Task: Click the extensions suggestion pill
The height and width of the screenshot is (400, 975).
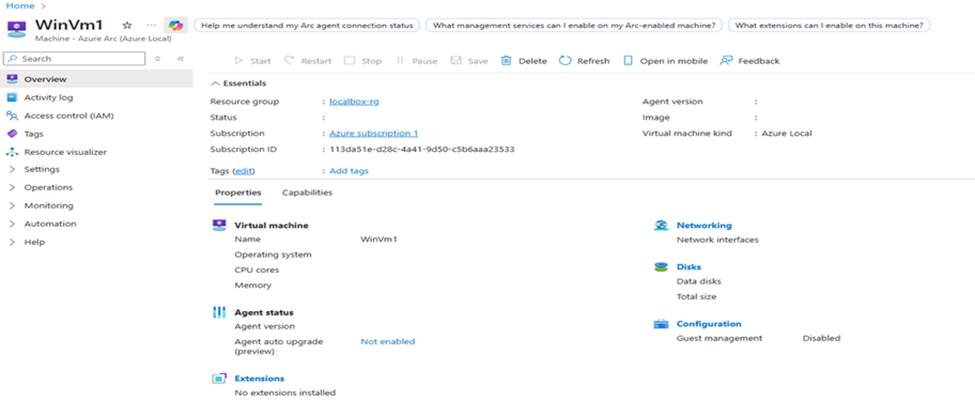Action: (829, 26)
